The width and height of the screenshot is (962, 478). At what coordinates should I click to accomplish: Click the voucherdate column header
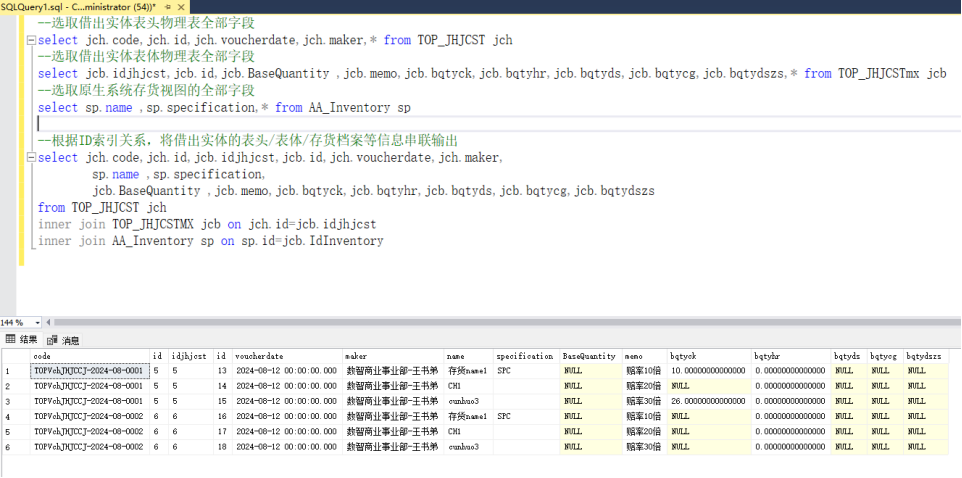coord(287,356)
